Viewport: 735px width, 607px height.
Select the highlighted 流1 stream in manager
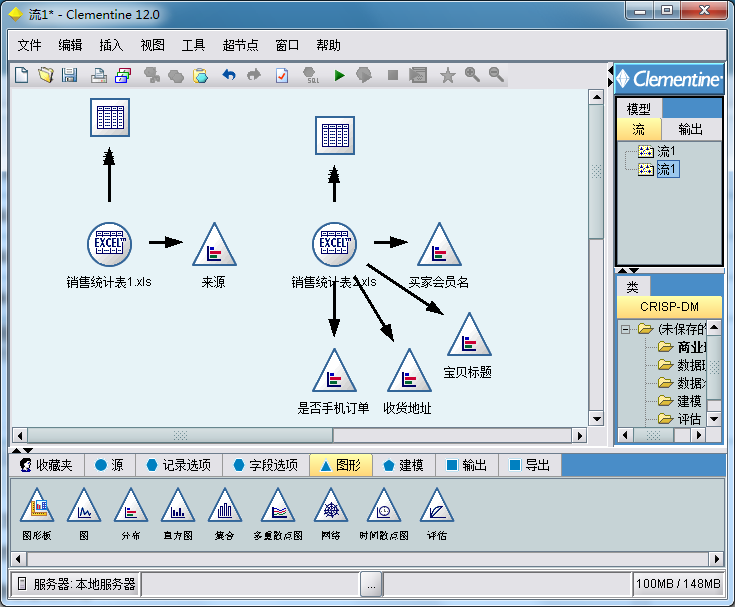(x=667, y=169)
